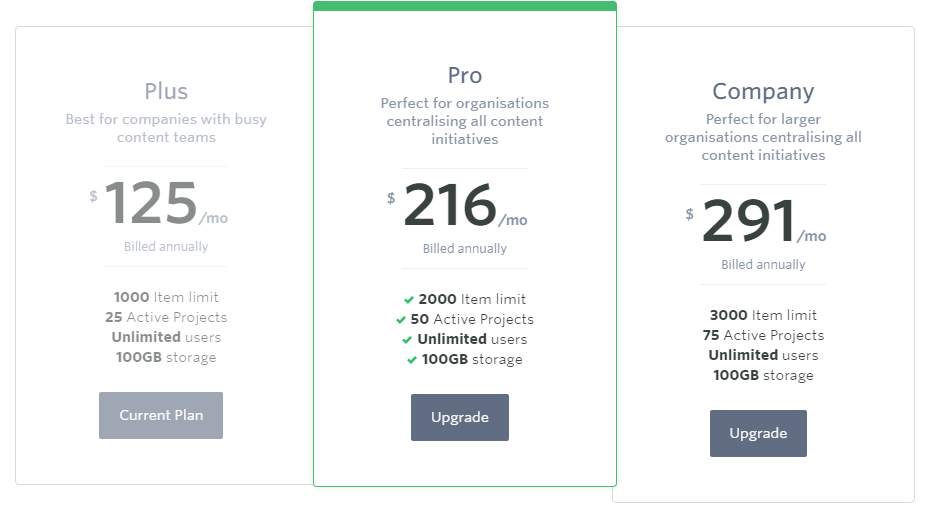Screen dimensions: 930x519
Task: Click the Pro description about centralising content
Action: pyautogui.click(x=465, y=121)
